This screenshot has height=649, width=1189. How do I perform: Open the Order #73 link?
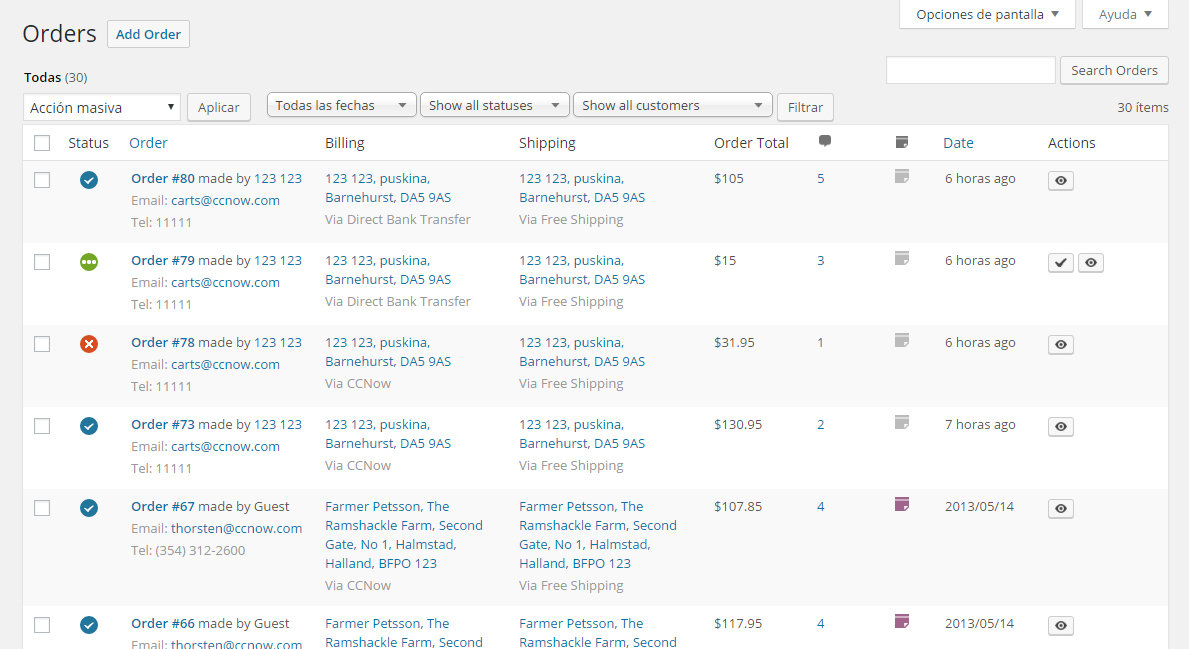click(162, 424)
